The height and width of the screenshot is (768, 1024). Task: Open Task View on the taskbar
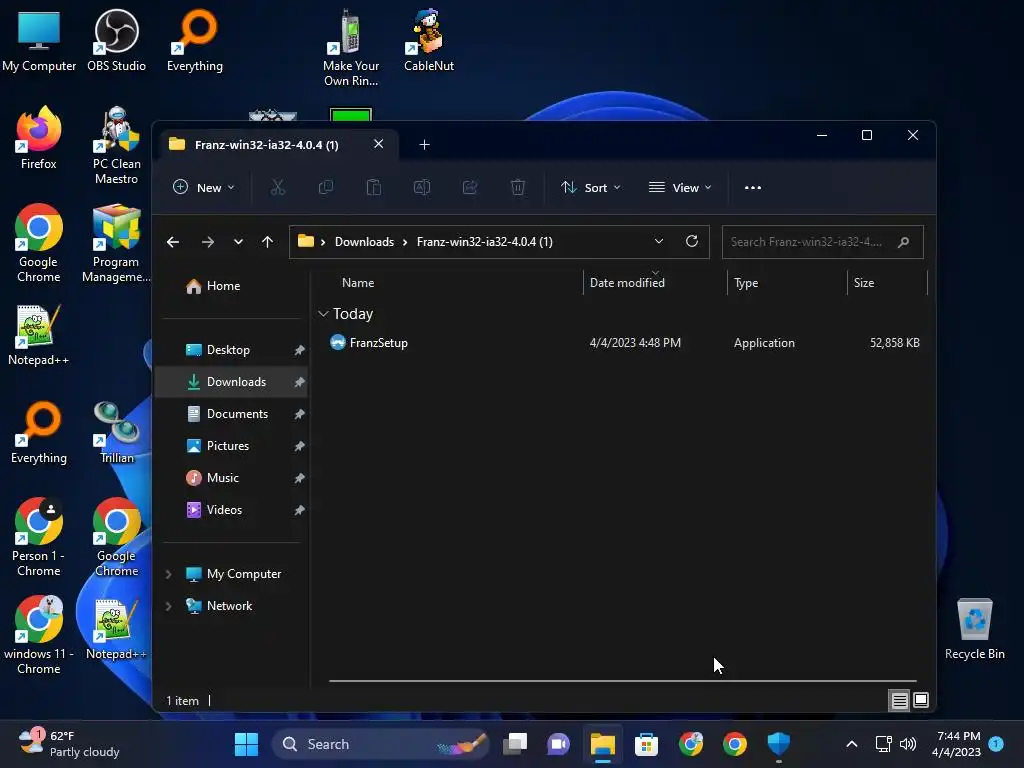[x=515, y=744]
